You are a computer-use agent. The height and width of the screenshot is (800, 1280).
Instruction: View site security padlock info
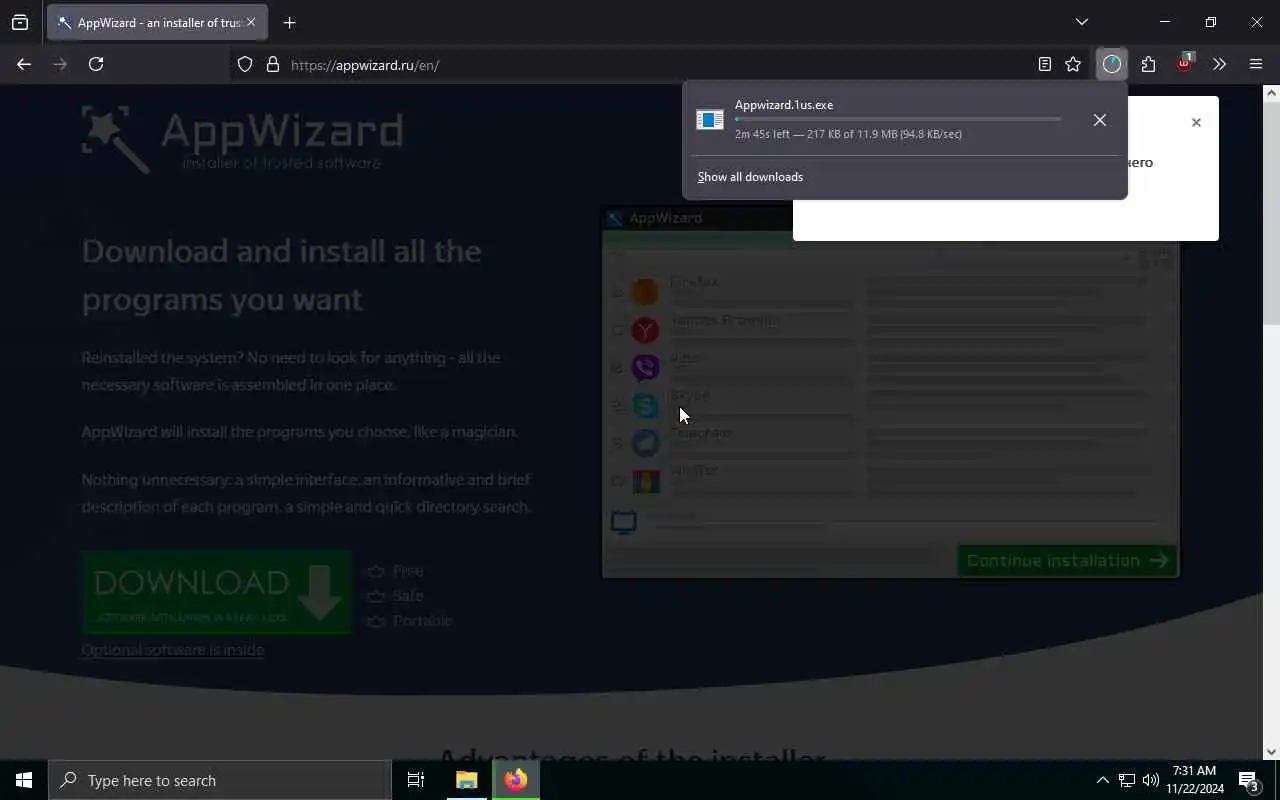pyautogui.click(x=272, y=64)
